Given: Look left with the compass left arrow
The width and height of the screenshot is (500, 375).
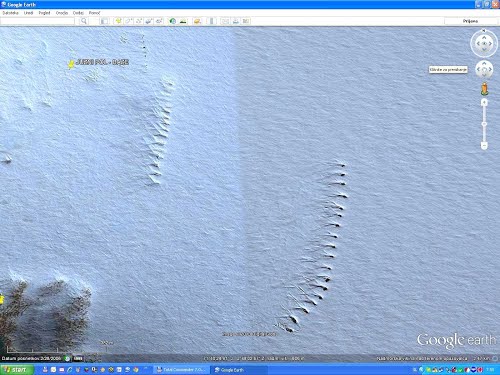Looking at the screenshot, I should tap(478, 43).
